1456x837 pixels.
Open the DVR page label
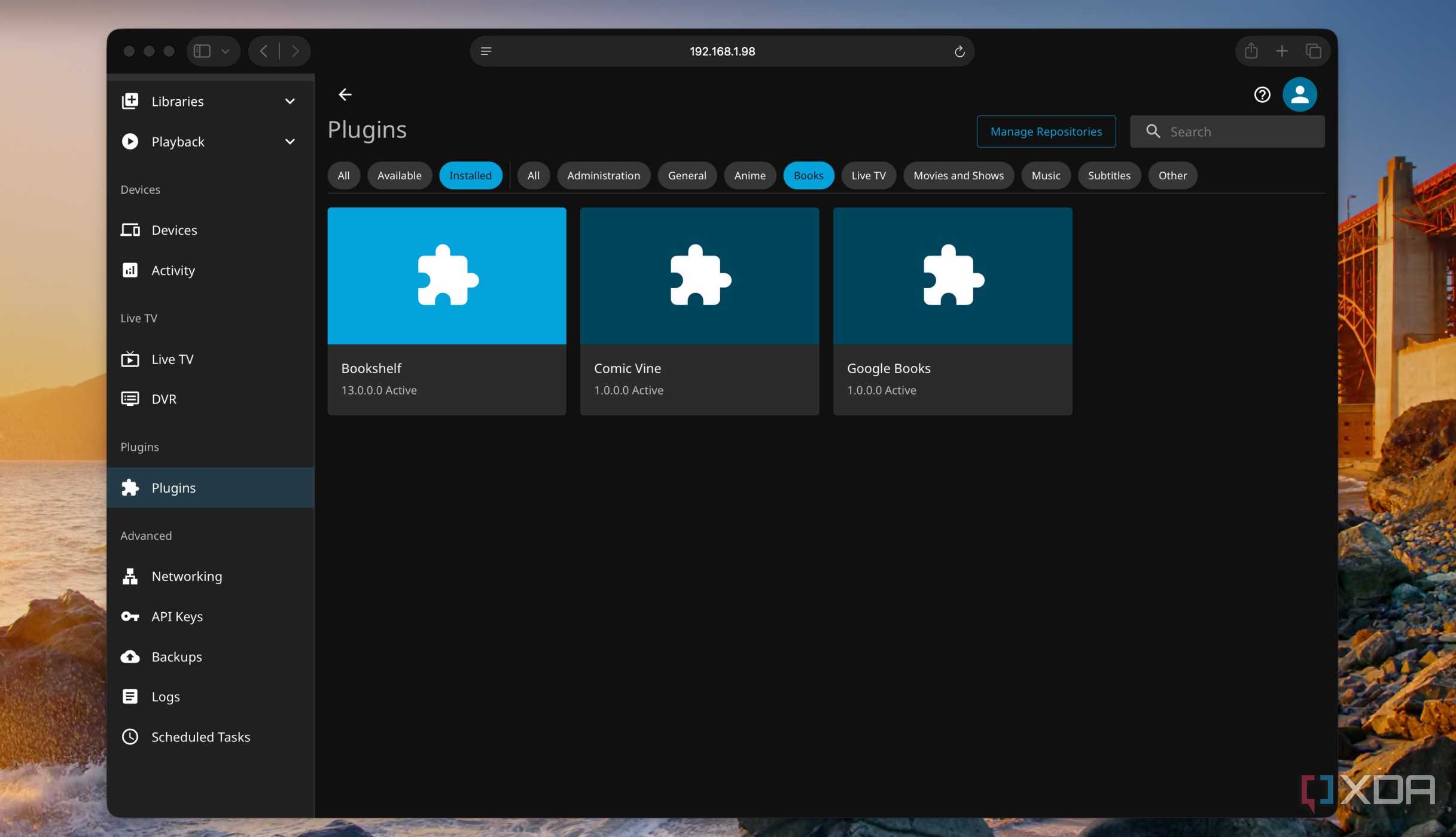[164, 399]
